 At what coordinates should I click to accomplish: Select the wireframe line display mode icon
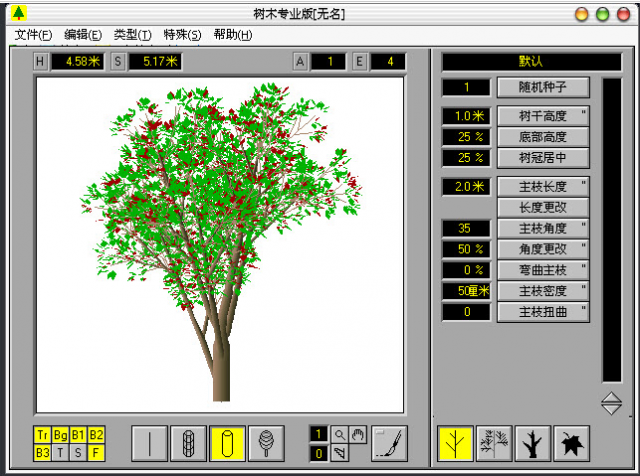pyautogui.click(x=150, y=443)
